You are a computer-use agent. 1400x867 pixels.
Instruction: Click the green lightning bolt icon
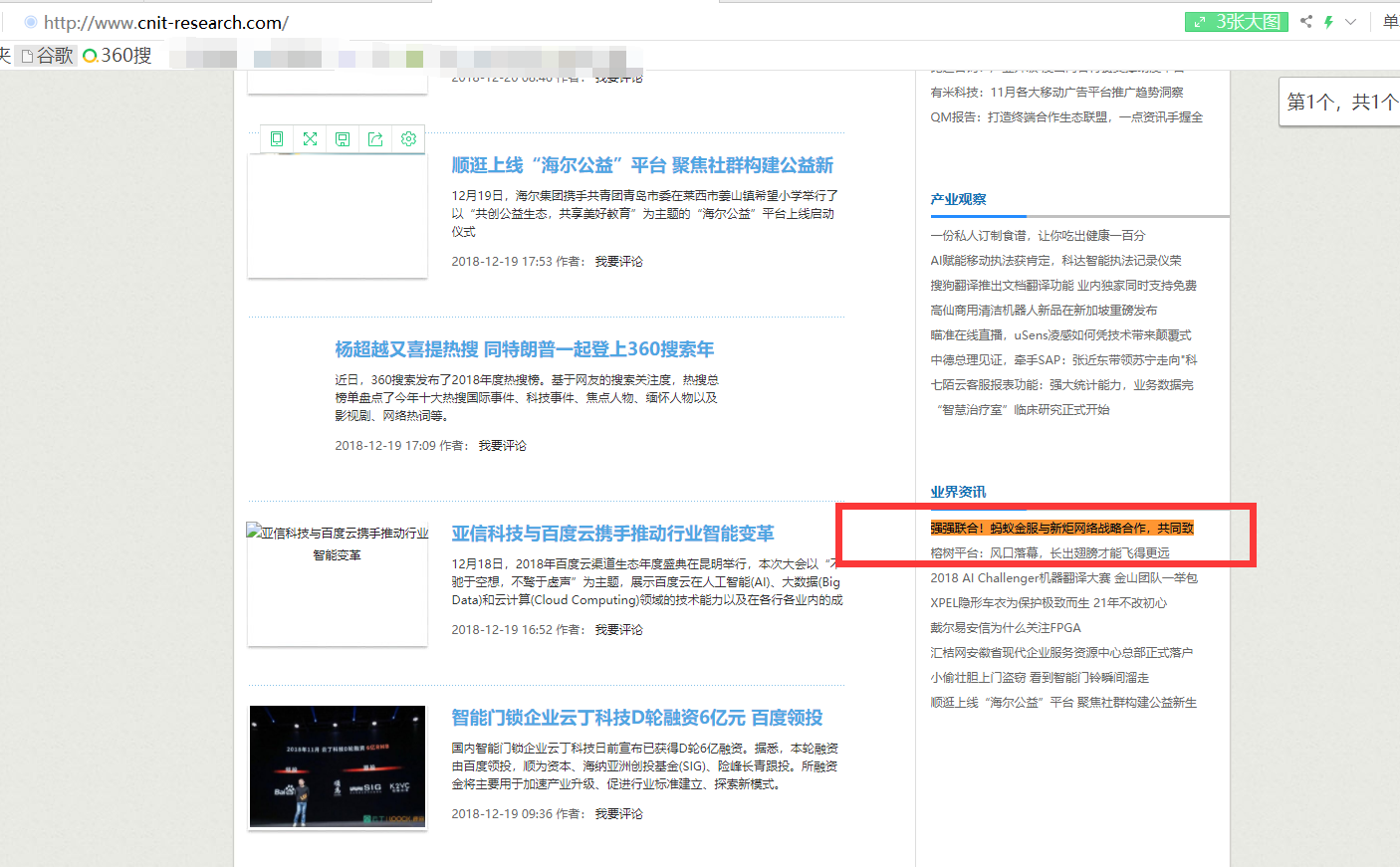(x=1328, y=21)
